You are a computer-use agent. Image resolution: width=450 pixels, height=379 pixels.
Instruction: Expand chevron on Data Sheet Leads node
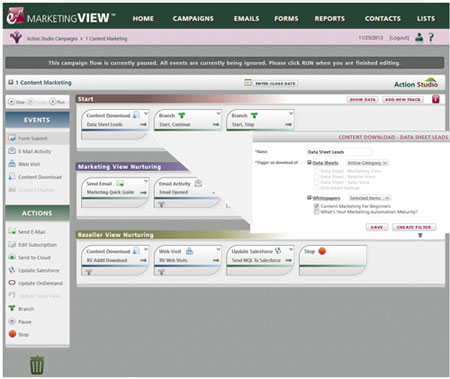146,114
